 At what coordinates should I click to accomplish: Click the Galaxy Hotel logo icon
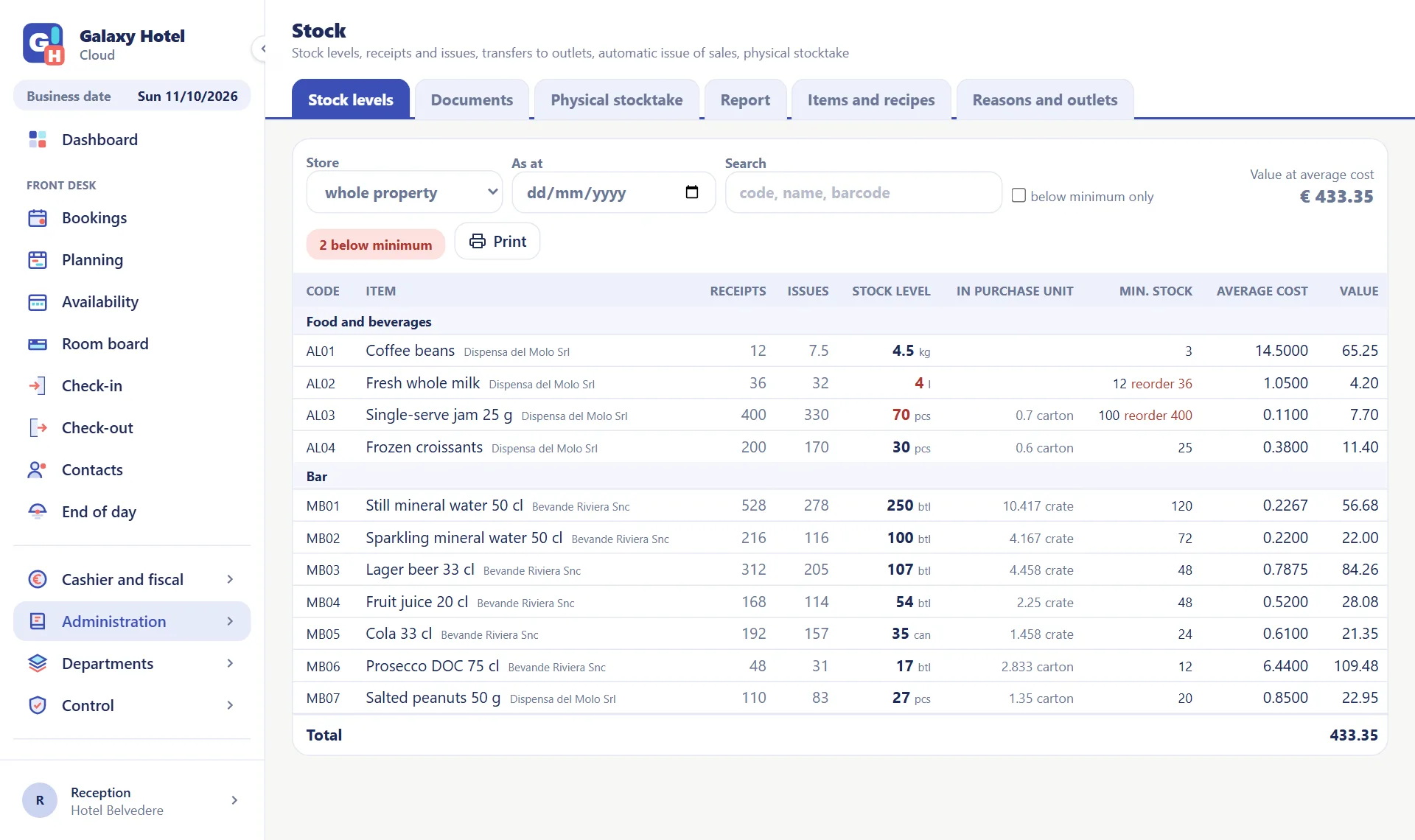(x=43, y=44)
